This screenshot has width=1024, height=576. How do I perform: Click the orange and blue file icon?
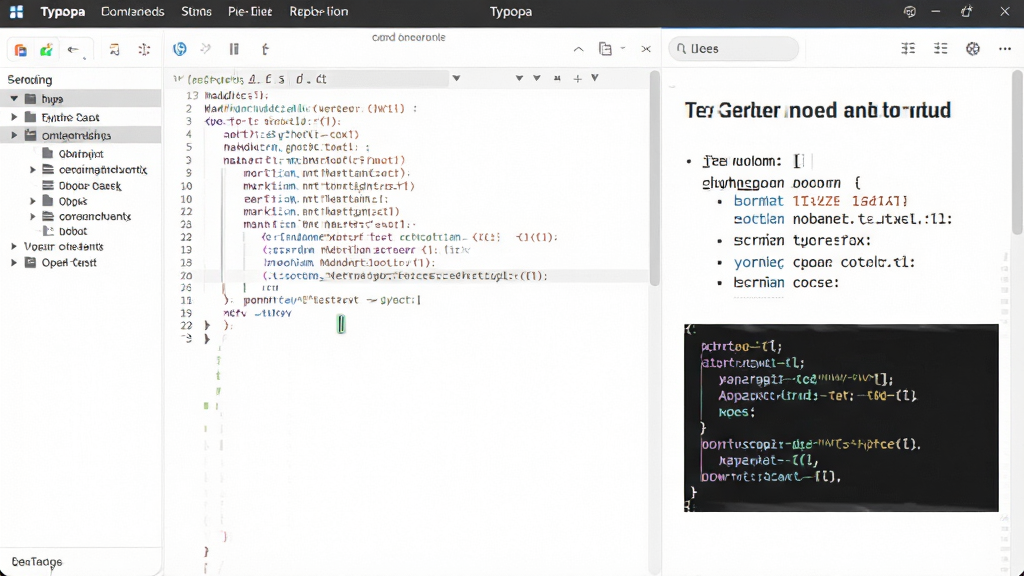pyautogui.click(x=20, y=50)
